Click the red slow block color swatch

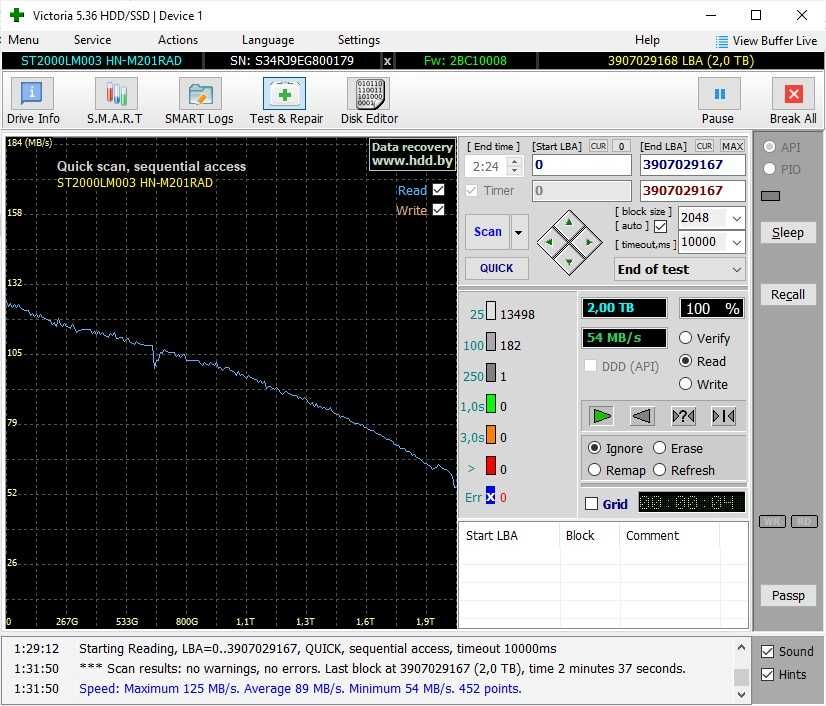(490, 466)
